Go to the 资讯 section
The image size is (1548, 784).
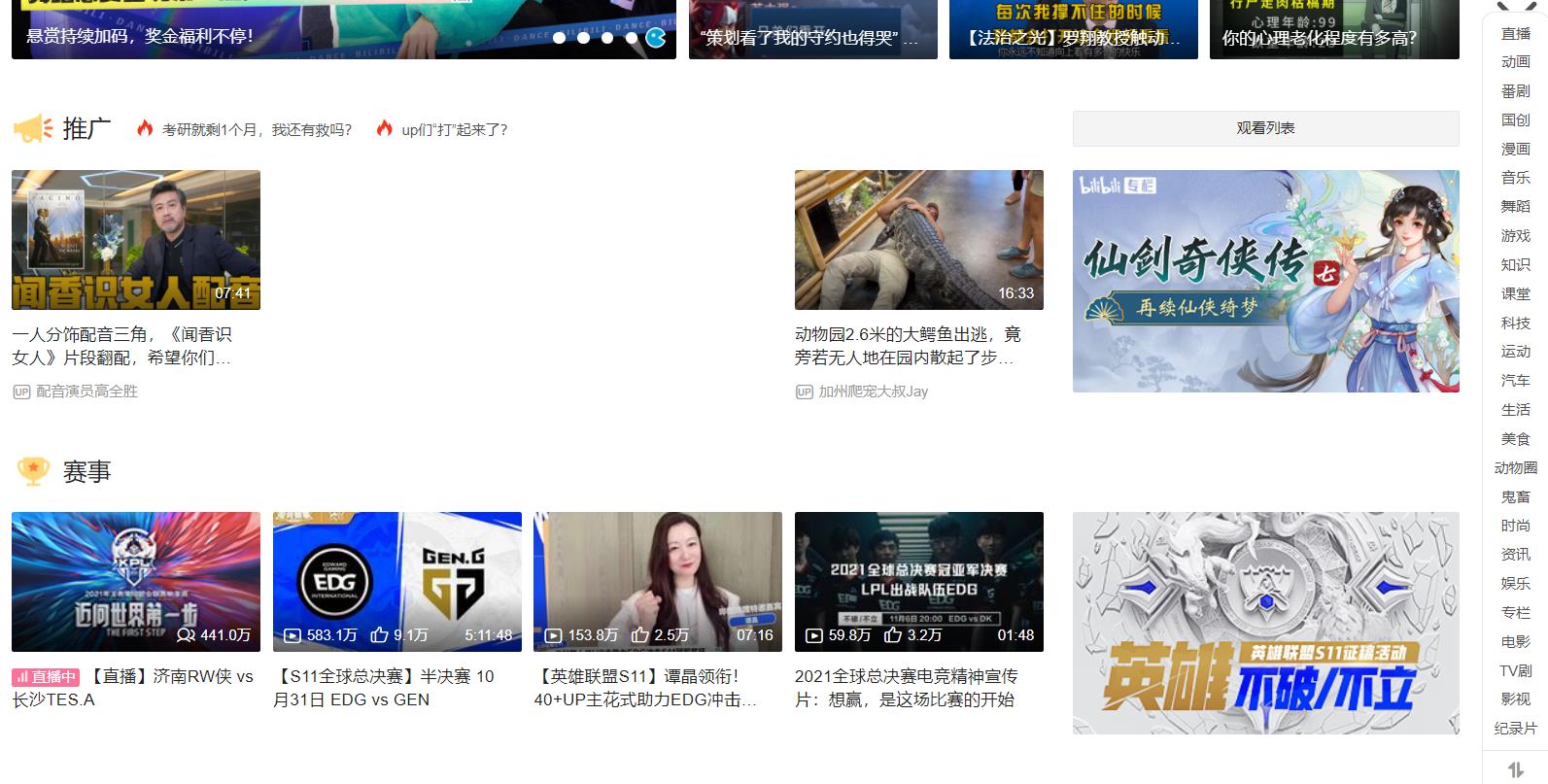1516,554
